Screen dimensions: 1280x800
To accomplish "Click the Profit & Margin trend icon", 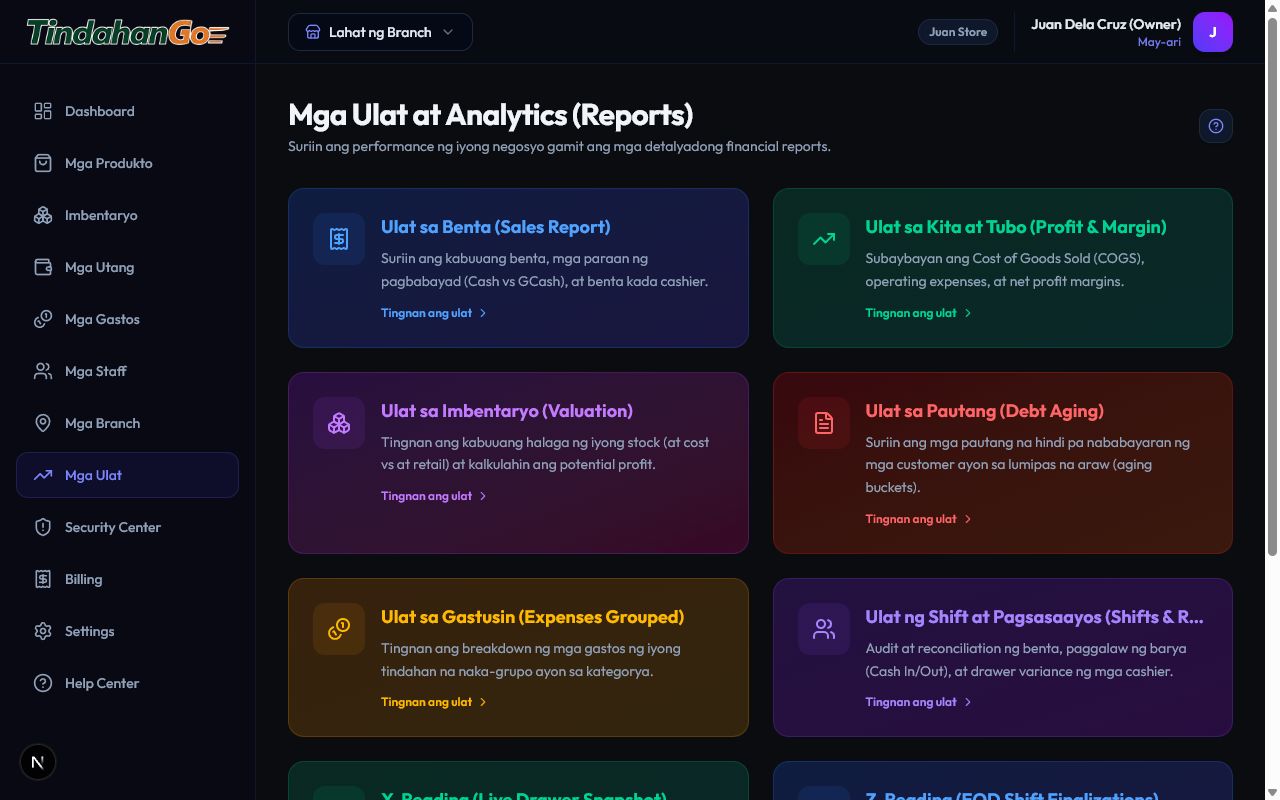I will point(824,239).
